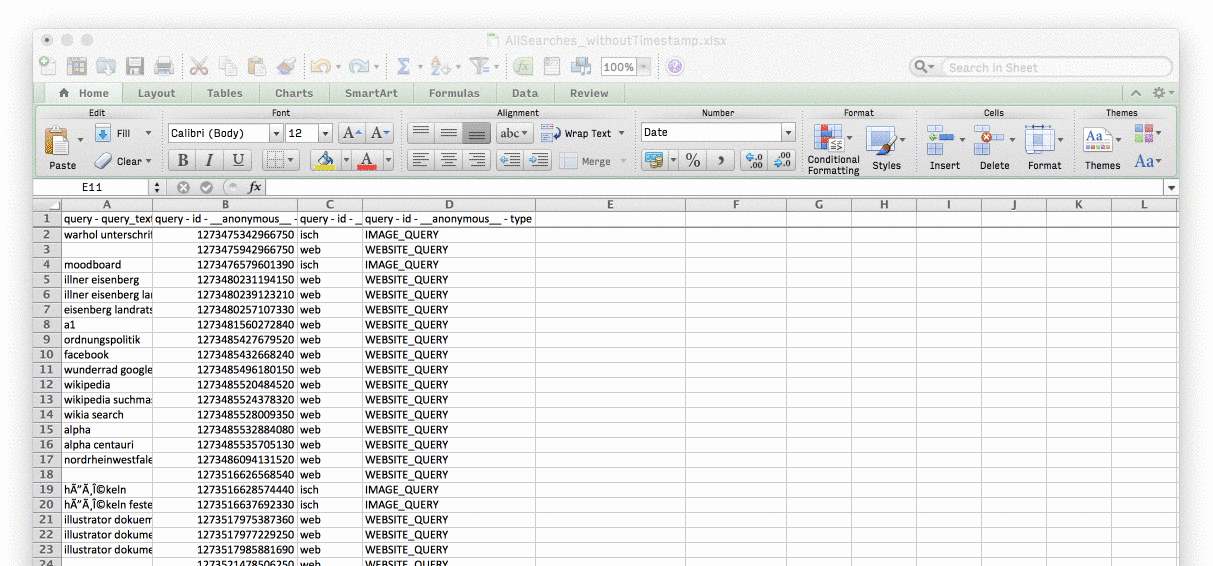Click Wrap Text button
The height and width of the screenshot is (566, 1213).
[x=582, y=133]
